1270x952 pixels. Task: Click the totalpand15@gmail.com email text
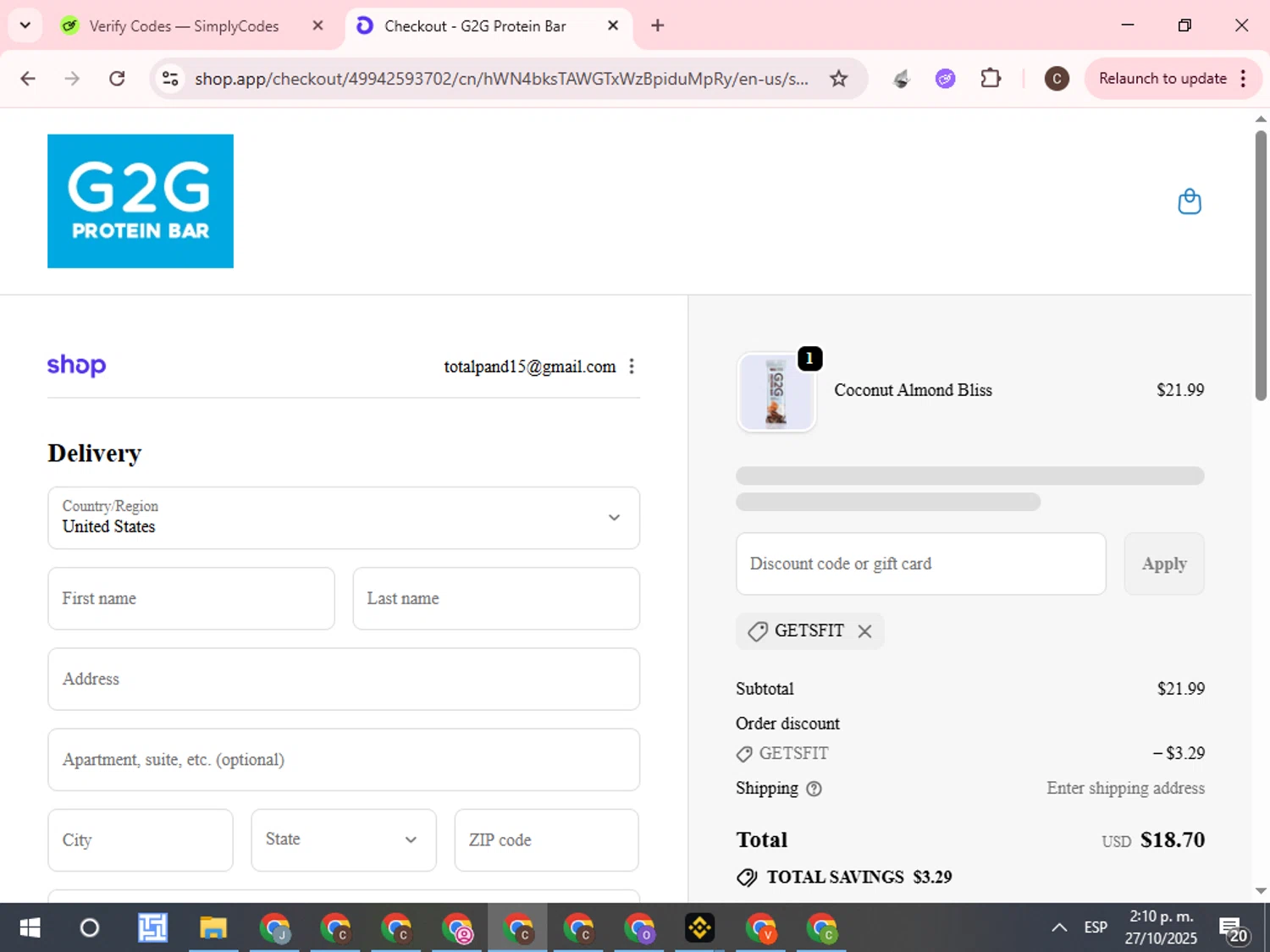[530, 366]
